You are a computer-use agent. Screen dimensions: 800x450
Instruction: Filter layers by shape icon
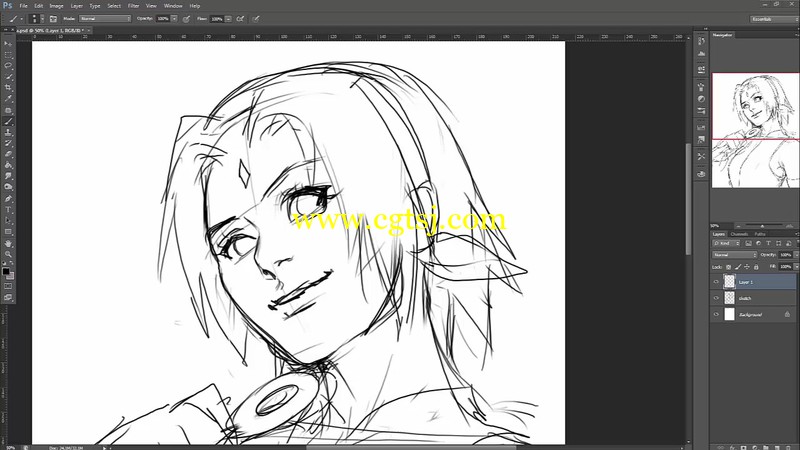779,243
